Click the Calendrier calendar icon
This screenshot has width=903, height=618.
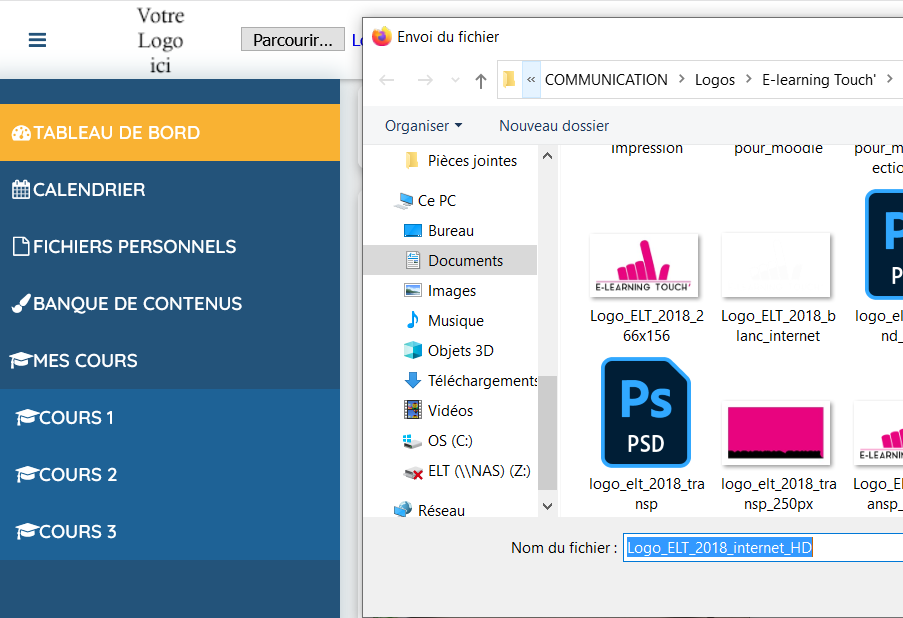(21, 189)
